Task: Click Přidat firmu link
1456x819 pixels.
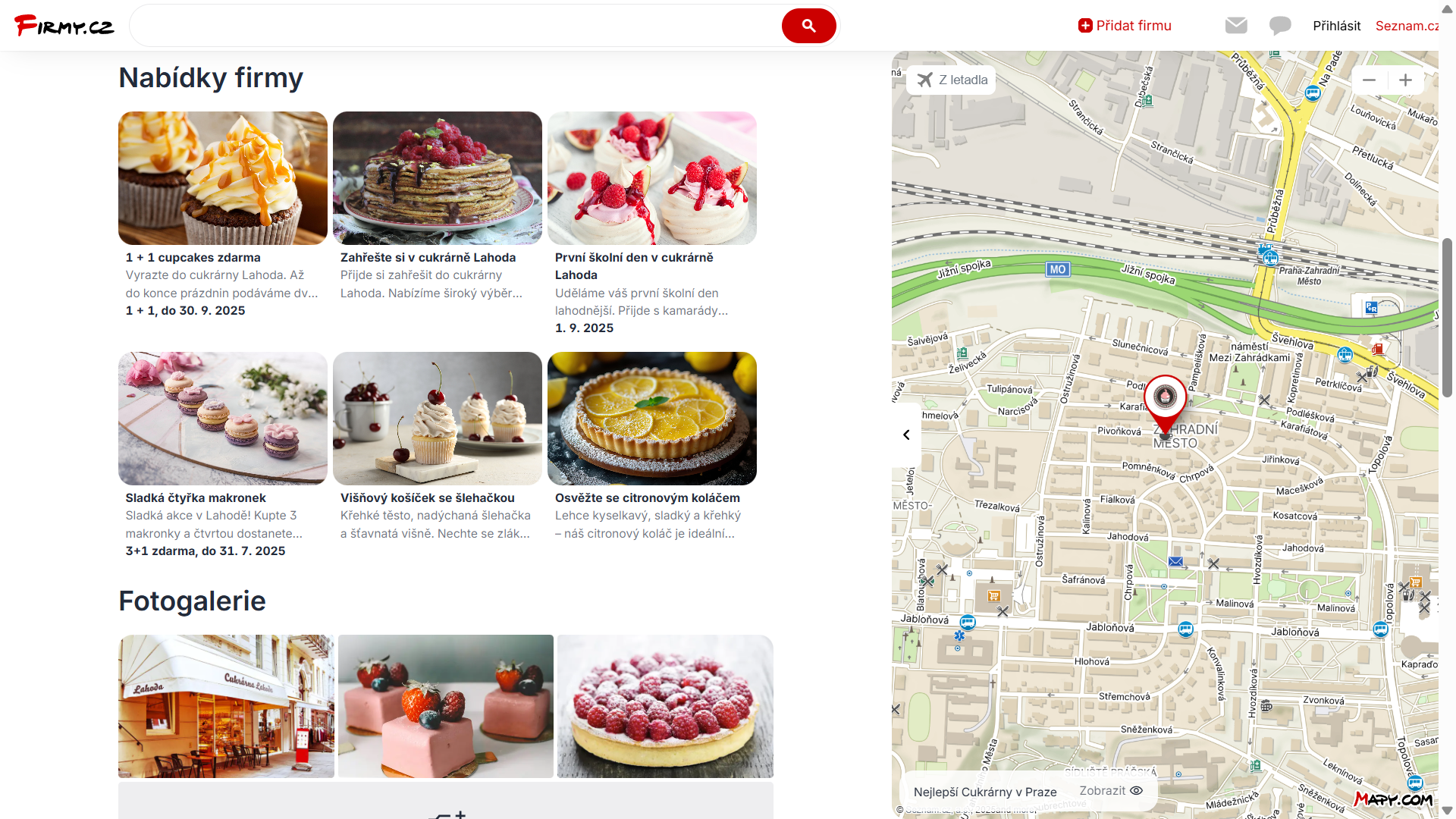Action: point(1125,26)
